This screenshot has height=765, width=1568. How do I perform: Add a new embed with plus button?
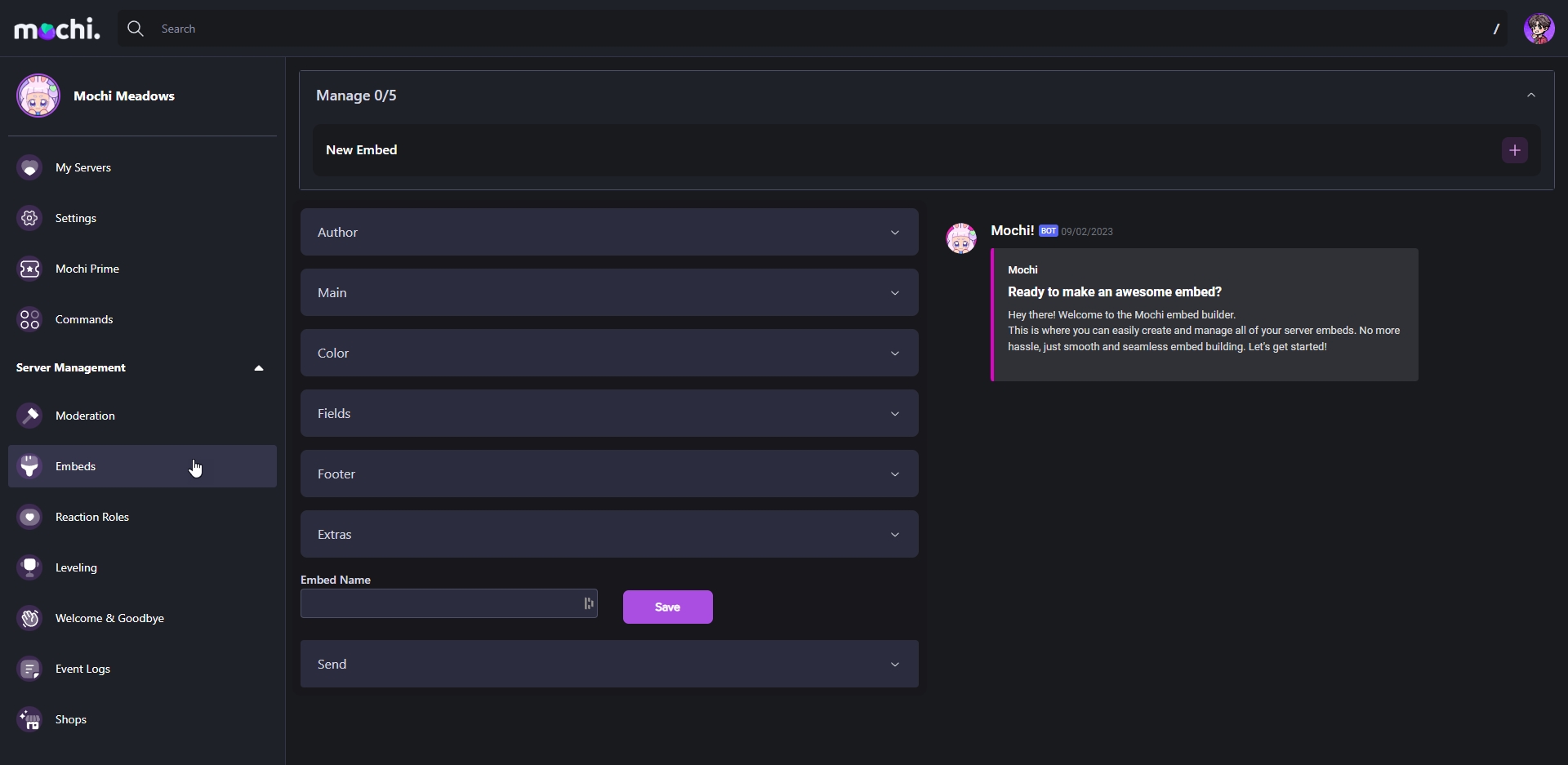[1514, 150]
